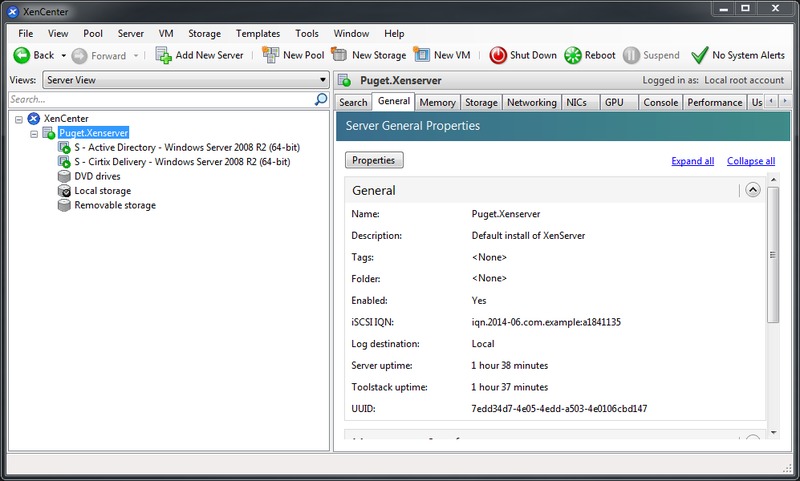Click the search magnifier icon
The width and height of the screenshot is (800, 481).
321,100
